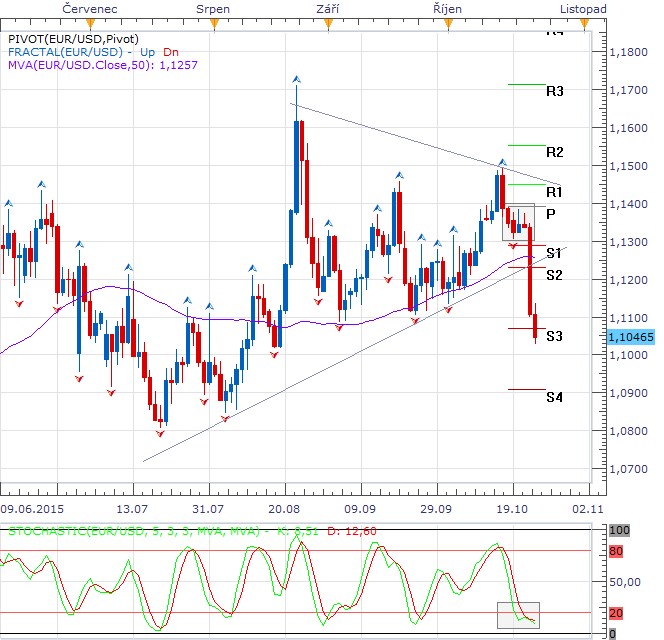Click the current price tag 1,10465
Viewport: 664px width, 640px height.
[x=630, y=338]
